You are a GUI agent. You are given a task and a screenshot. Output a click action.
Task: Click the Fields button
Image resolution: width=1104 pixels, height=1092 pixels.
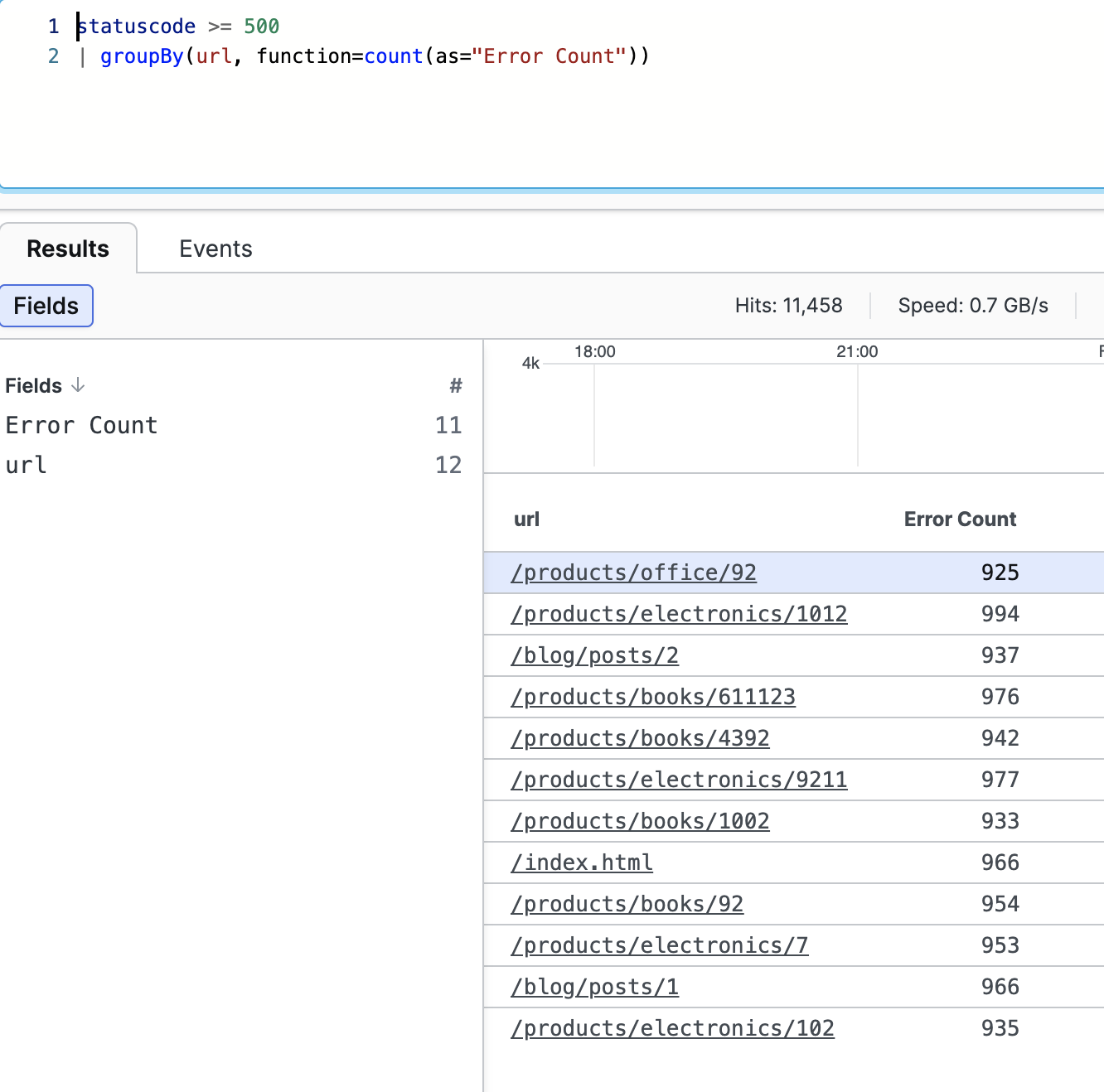click(46, 305)
